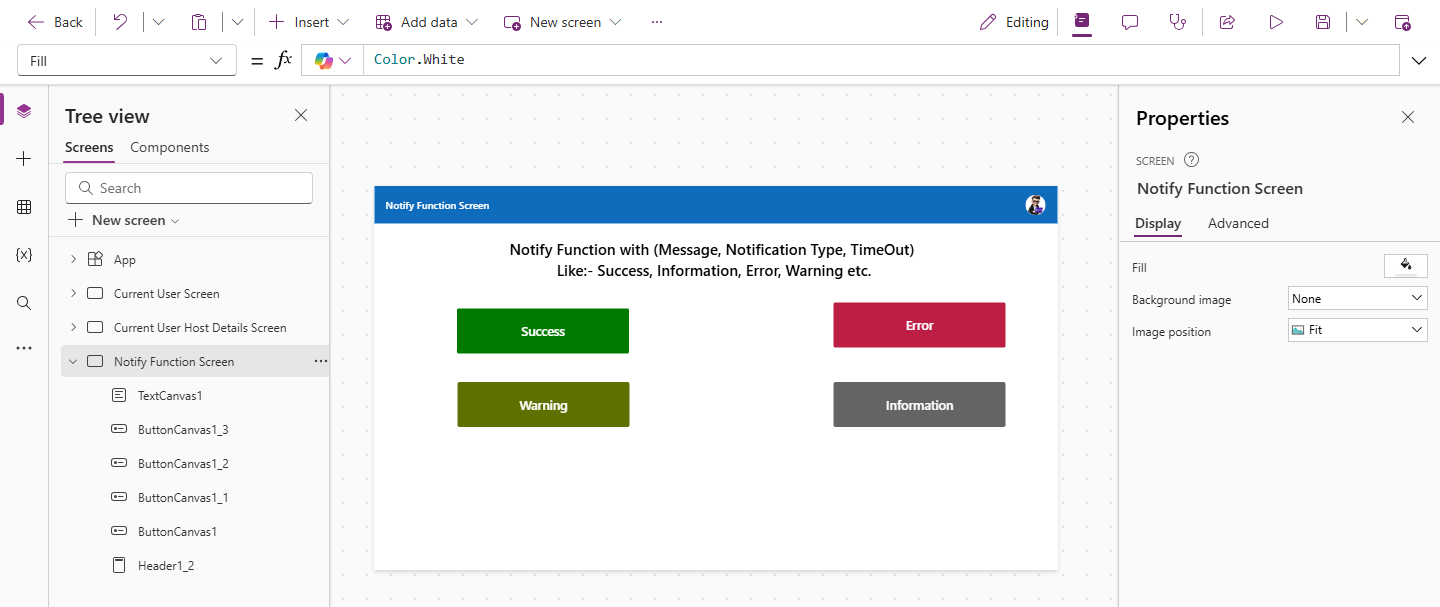Click the blue header title bar

[716, 205]
